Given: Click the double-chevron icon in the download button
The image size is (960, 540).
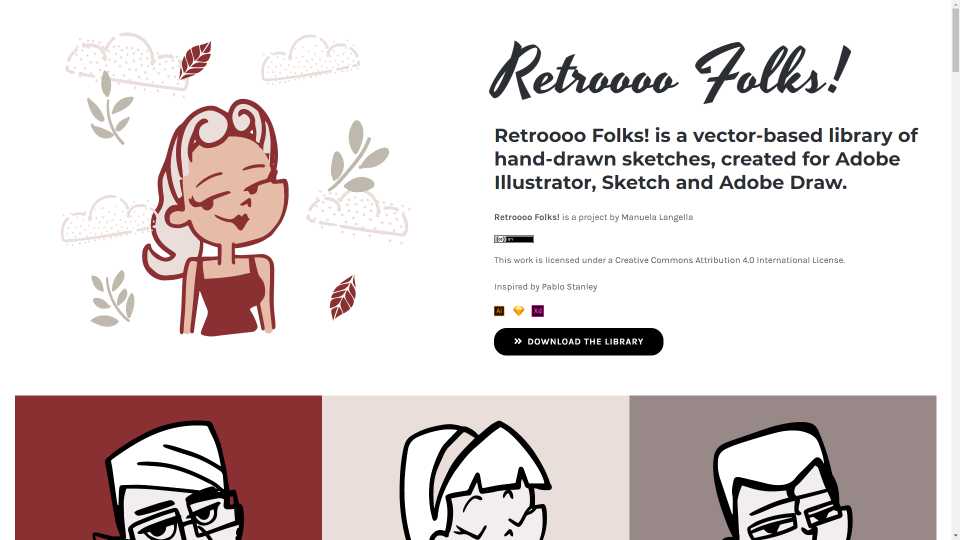Looking at the screenshot, I should click(x=518, y=341).
